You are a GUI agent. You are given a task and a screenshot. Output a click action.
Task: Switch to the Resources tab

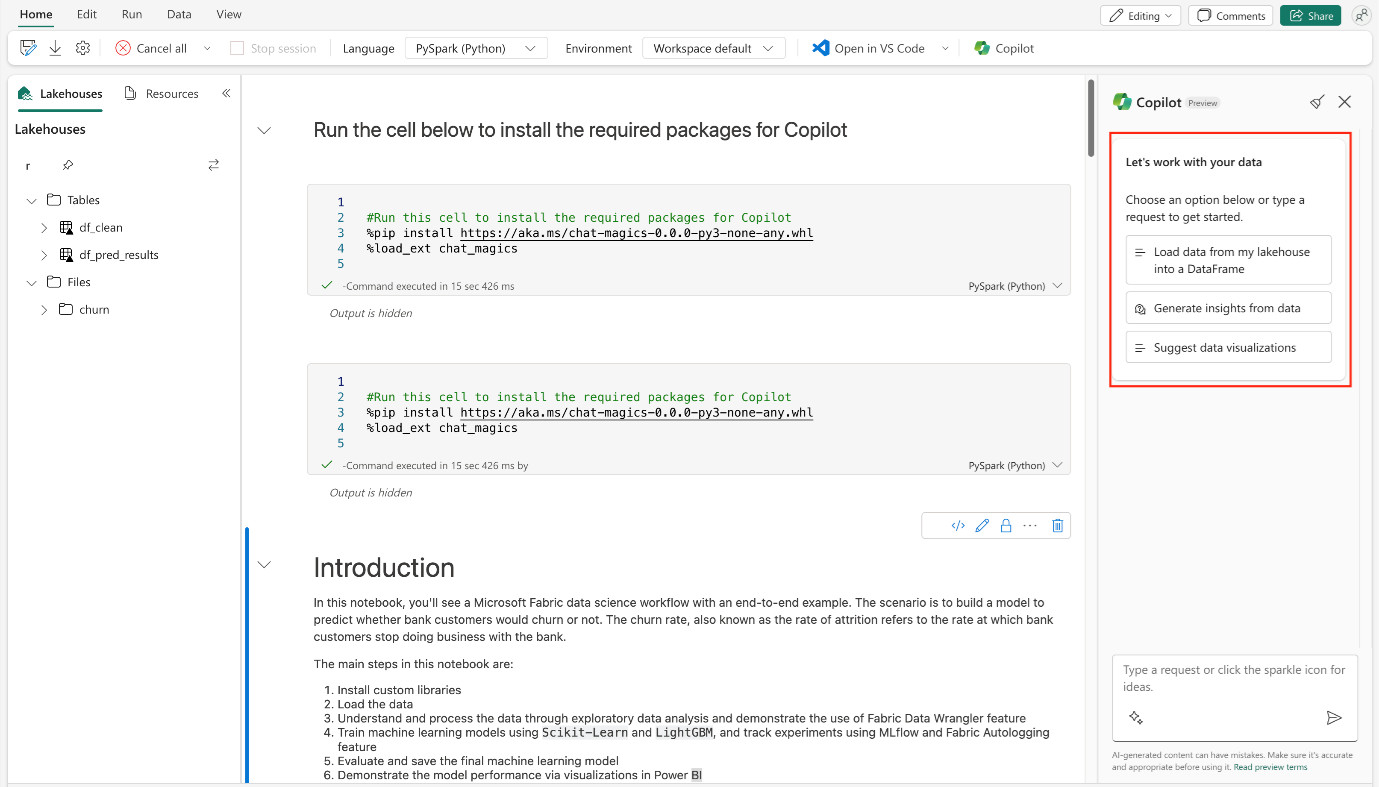click(x=161, y=93)
